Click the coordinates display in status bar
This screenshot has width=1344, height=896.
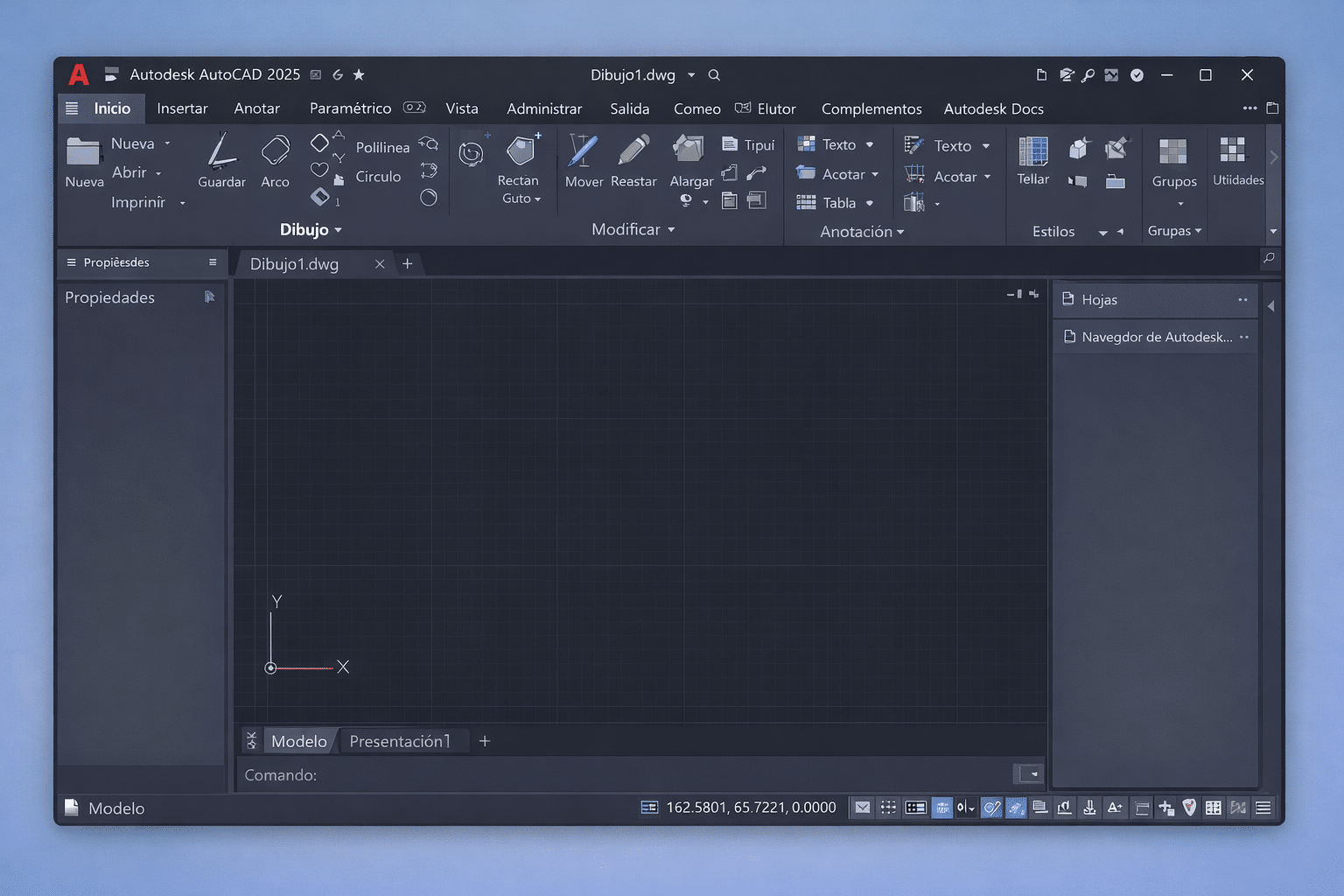pyautogui.click(x=751, y=807)
